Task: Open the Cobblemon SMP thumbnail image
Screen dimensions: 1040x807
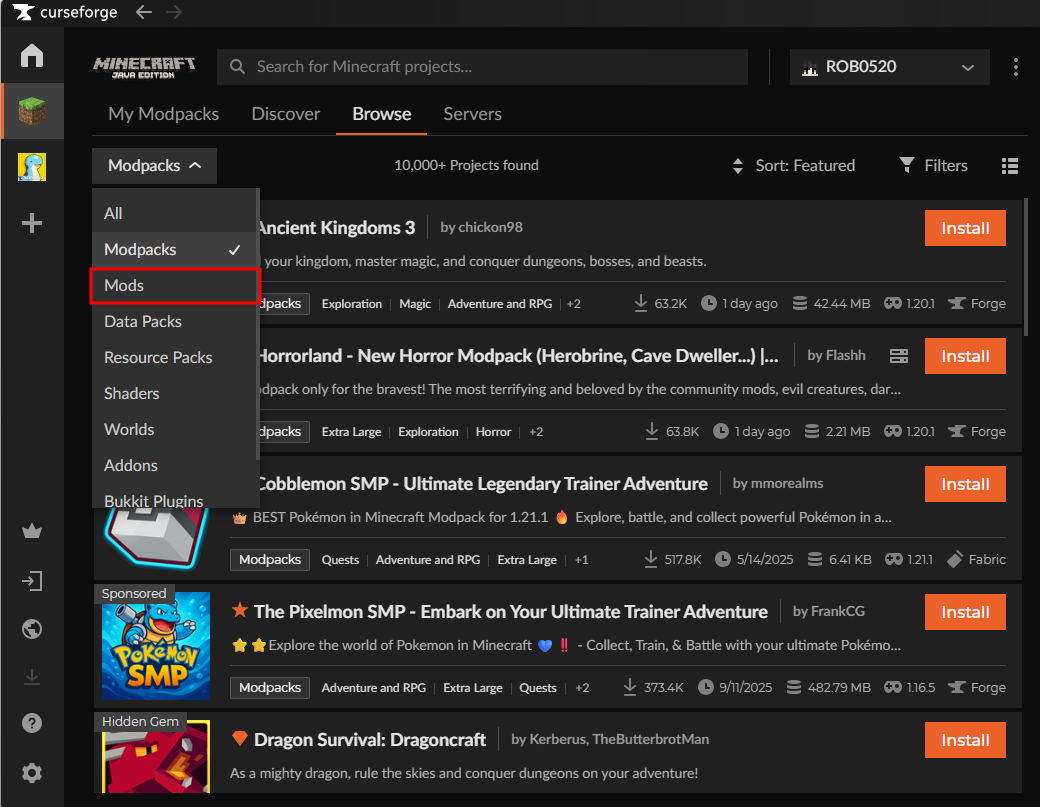Action: pos(156,538)
